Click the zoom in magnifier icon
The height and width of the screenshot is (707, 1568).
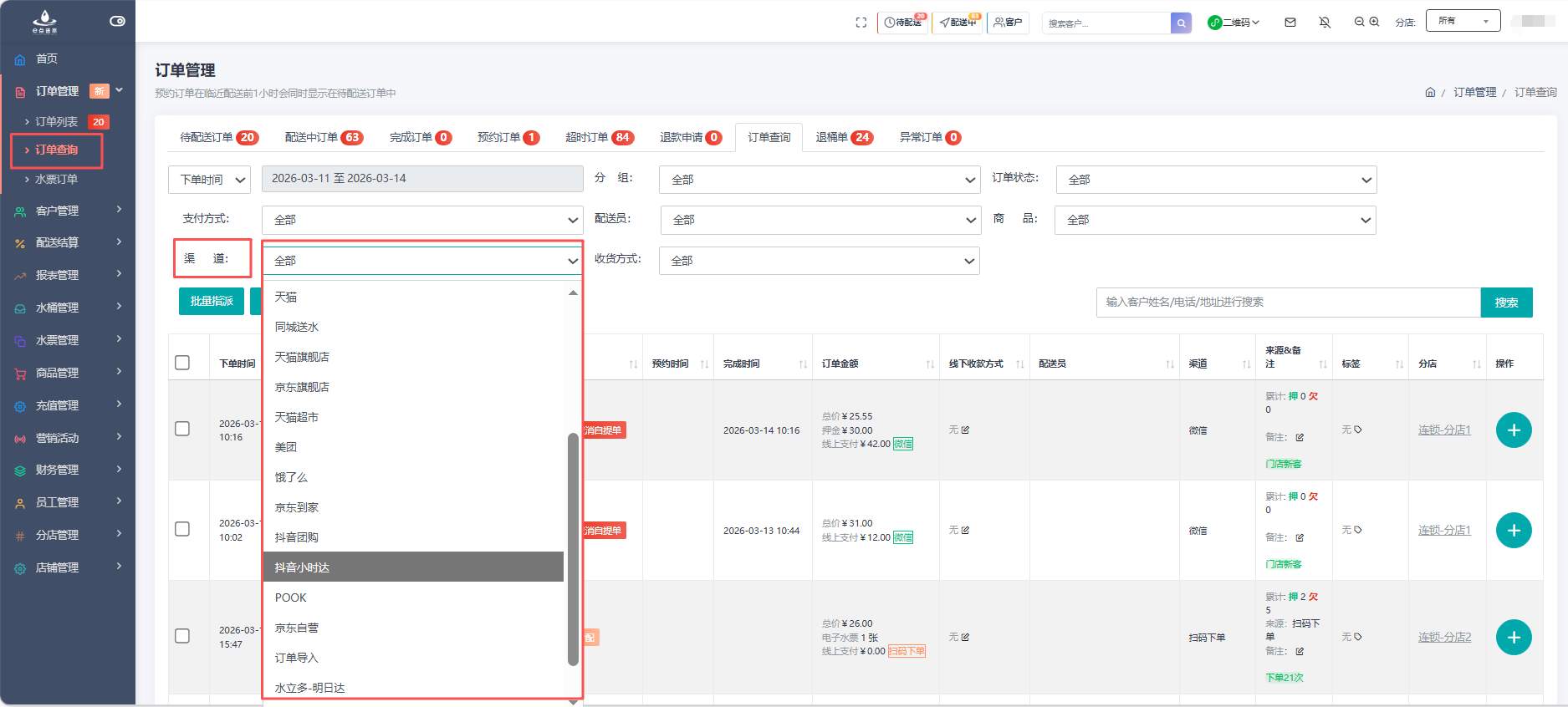click(x=1374, y=22)
